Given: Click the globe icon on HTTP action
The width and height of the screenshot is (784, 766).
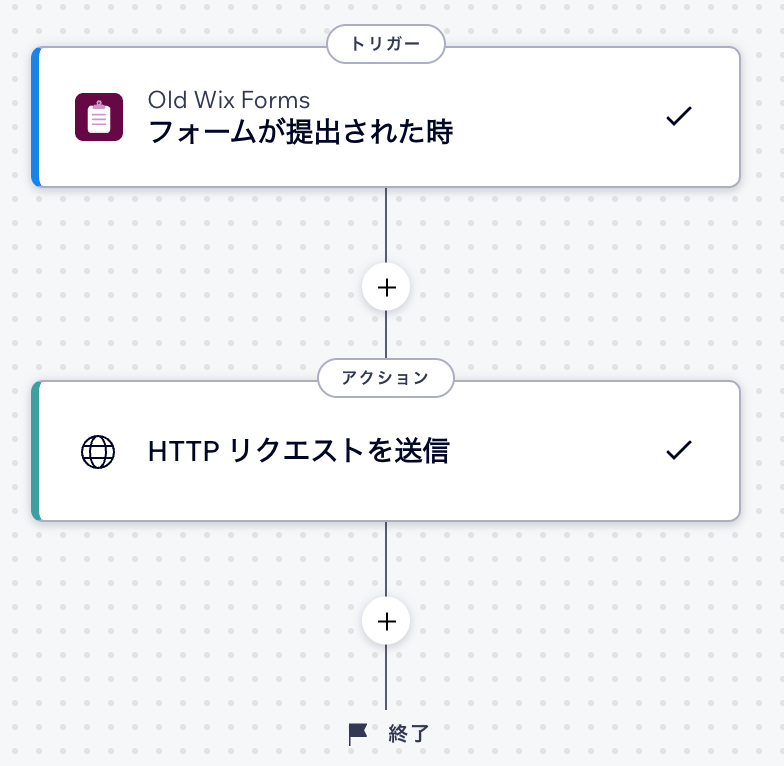Looking at the screenshot, I should 98,451.
